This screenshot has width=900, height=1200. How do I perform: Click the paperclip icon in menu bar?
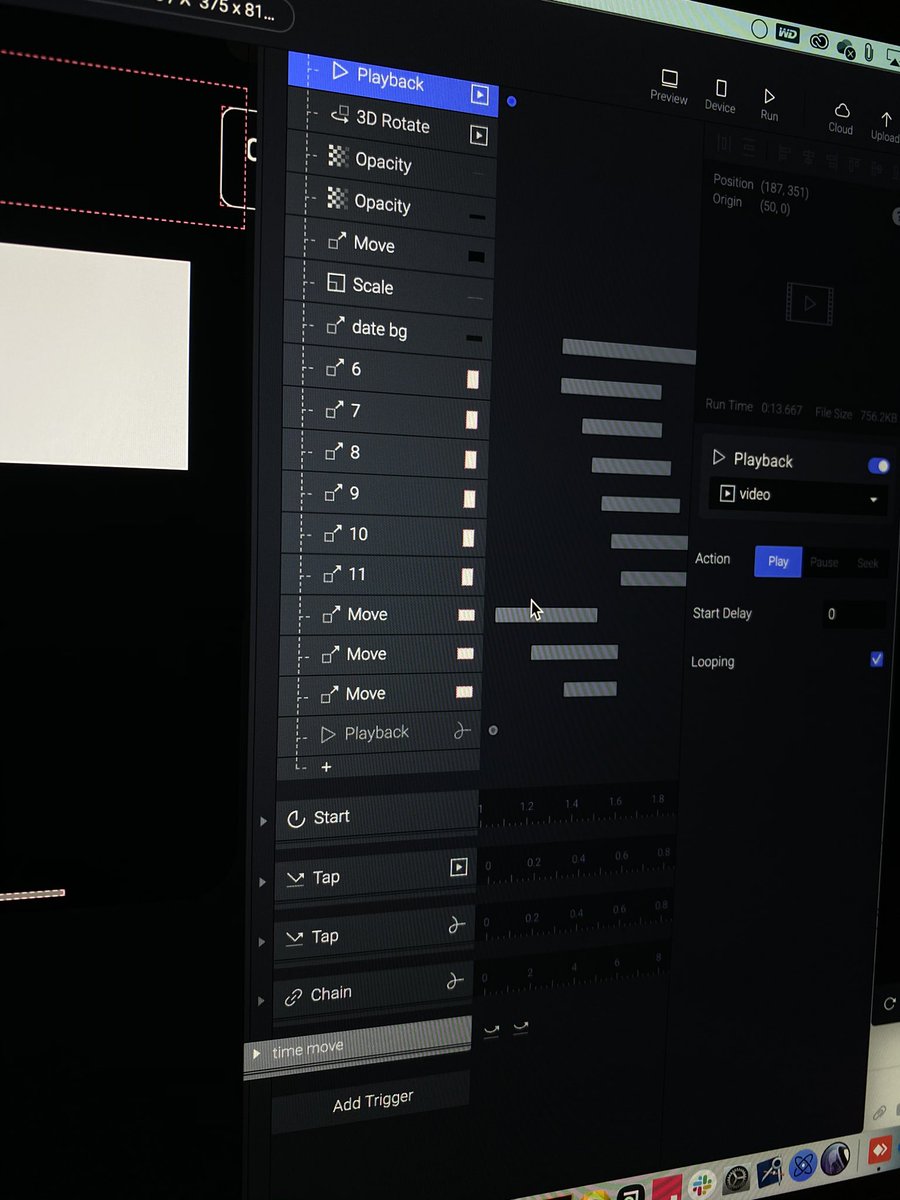pyautogui.click(x=868, y=50)
